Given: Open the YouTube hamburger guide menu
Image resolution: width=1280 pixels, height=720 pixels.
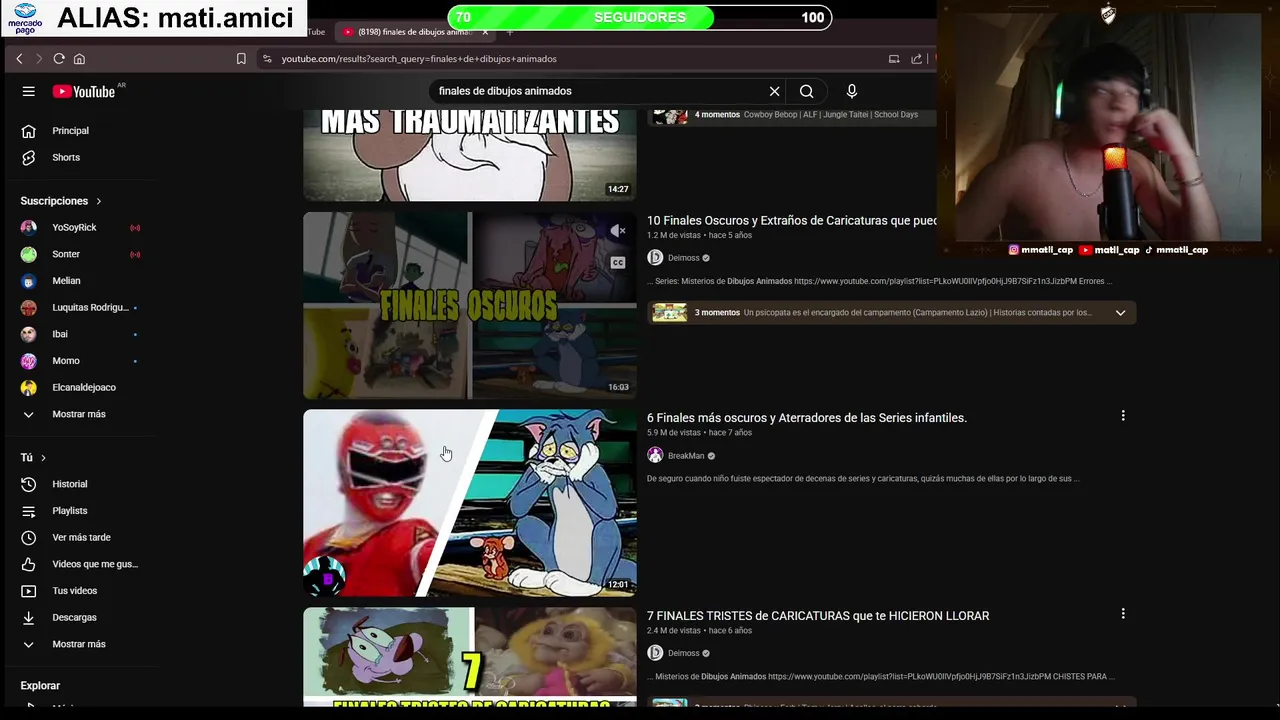Looking at the screenshot, I should [x=28, y=91].
